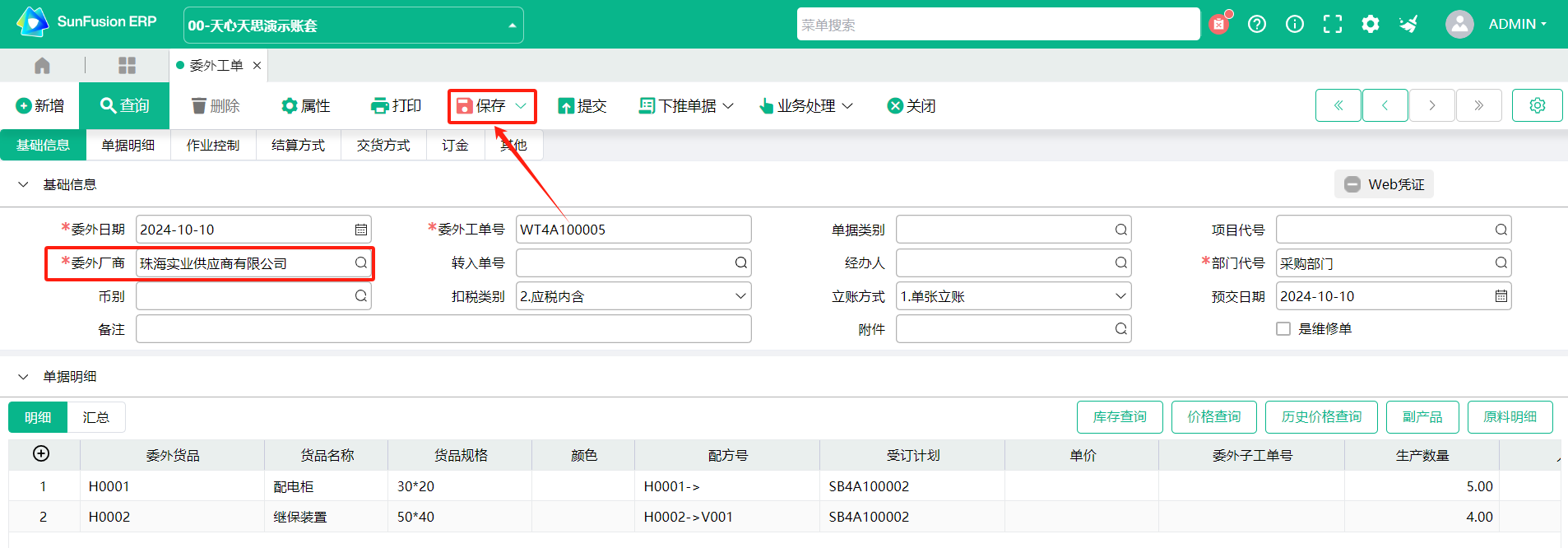Click the Web凭证 button
The width and height of the screenshot is (1568, 548).
[1384, 184]
